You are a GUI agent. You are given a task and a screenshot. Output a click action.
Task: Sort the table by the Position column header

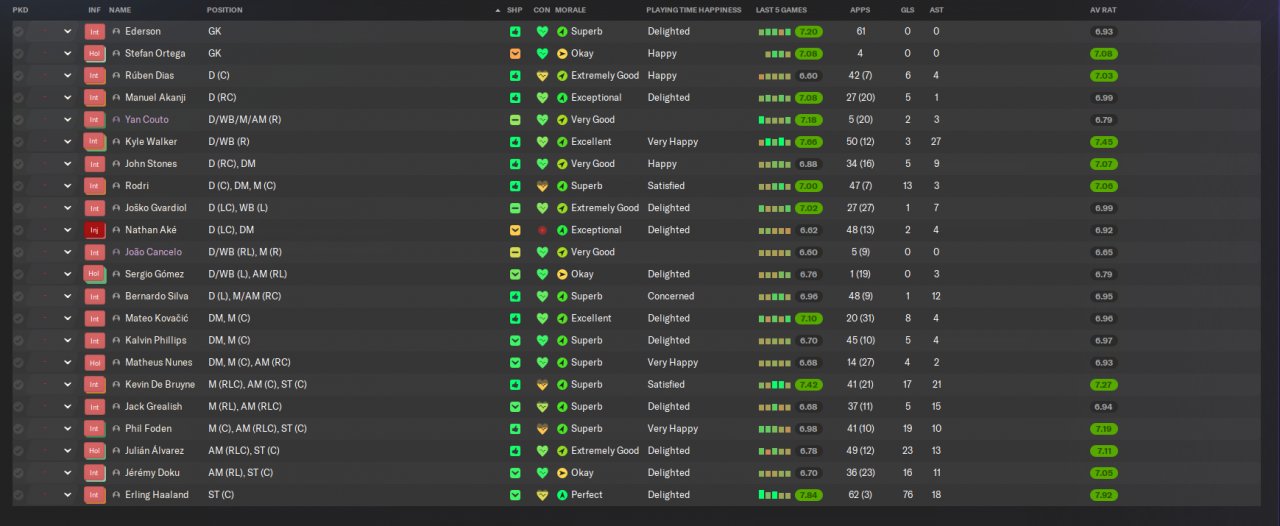pyautogui.click(x=224, y=10)
